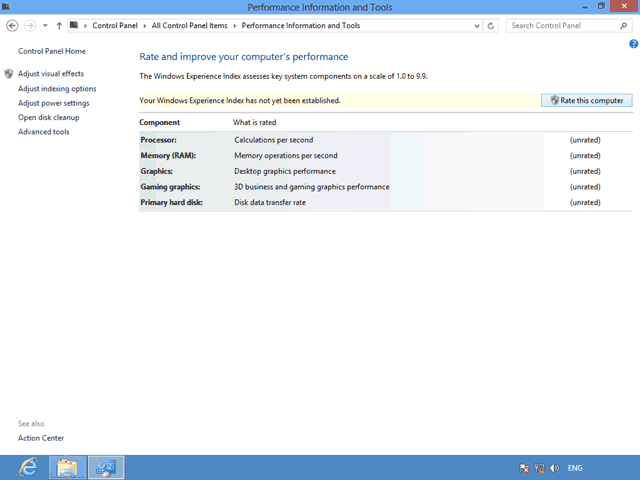640x480 pixels.
Task: Click the volume speaker tray icon
Action: pos(554,468)
